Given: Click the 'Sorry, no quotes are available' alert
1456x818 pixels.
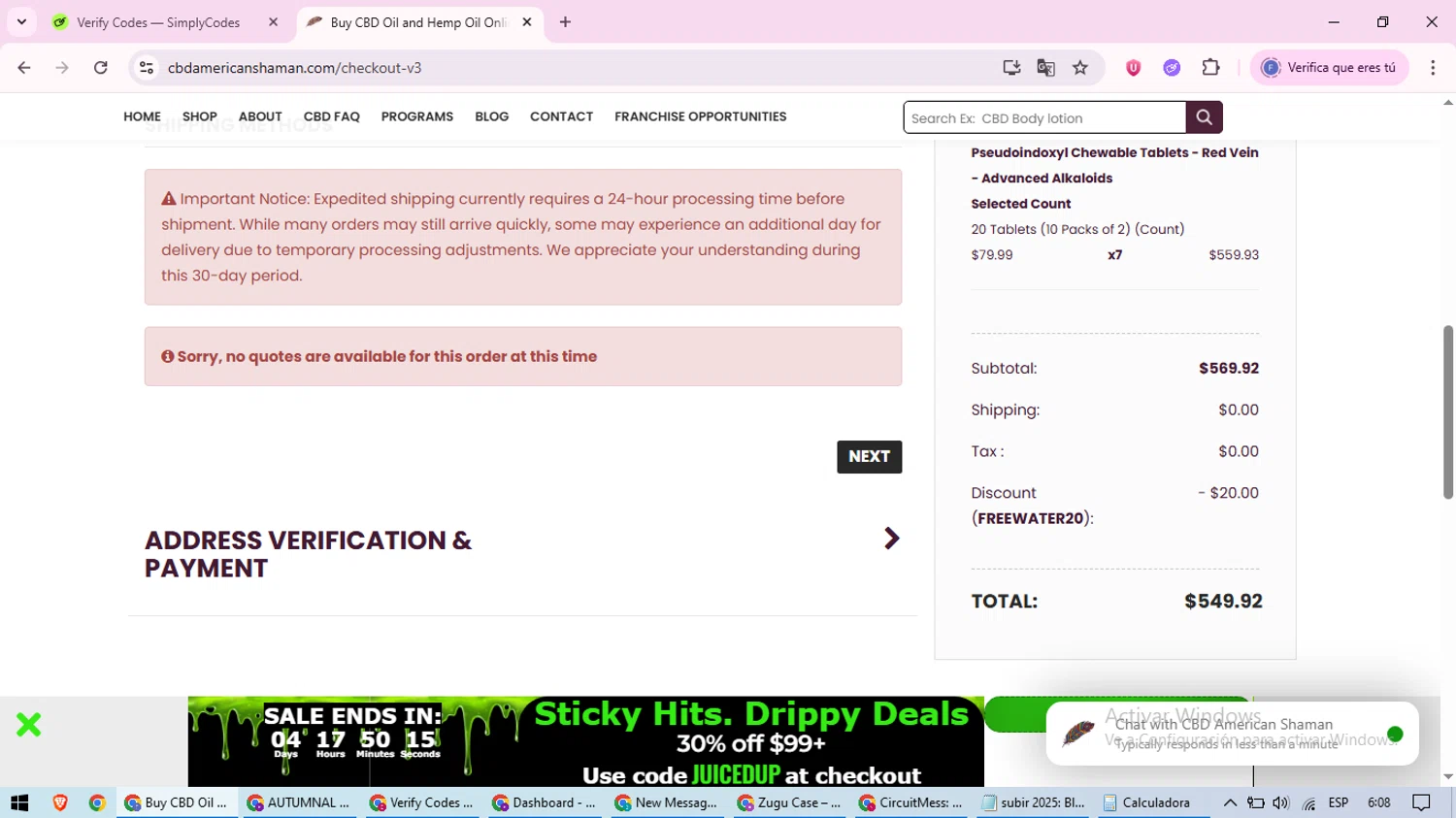Looking at the screenshot, I should (x=523, y=356).
